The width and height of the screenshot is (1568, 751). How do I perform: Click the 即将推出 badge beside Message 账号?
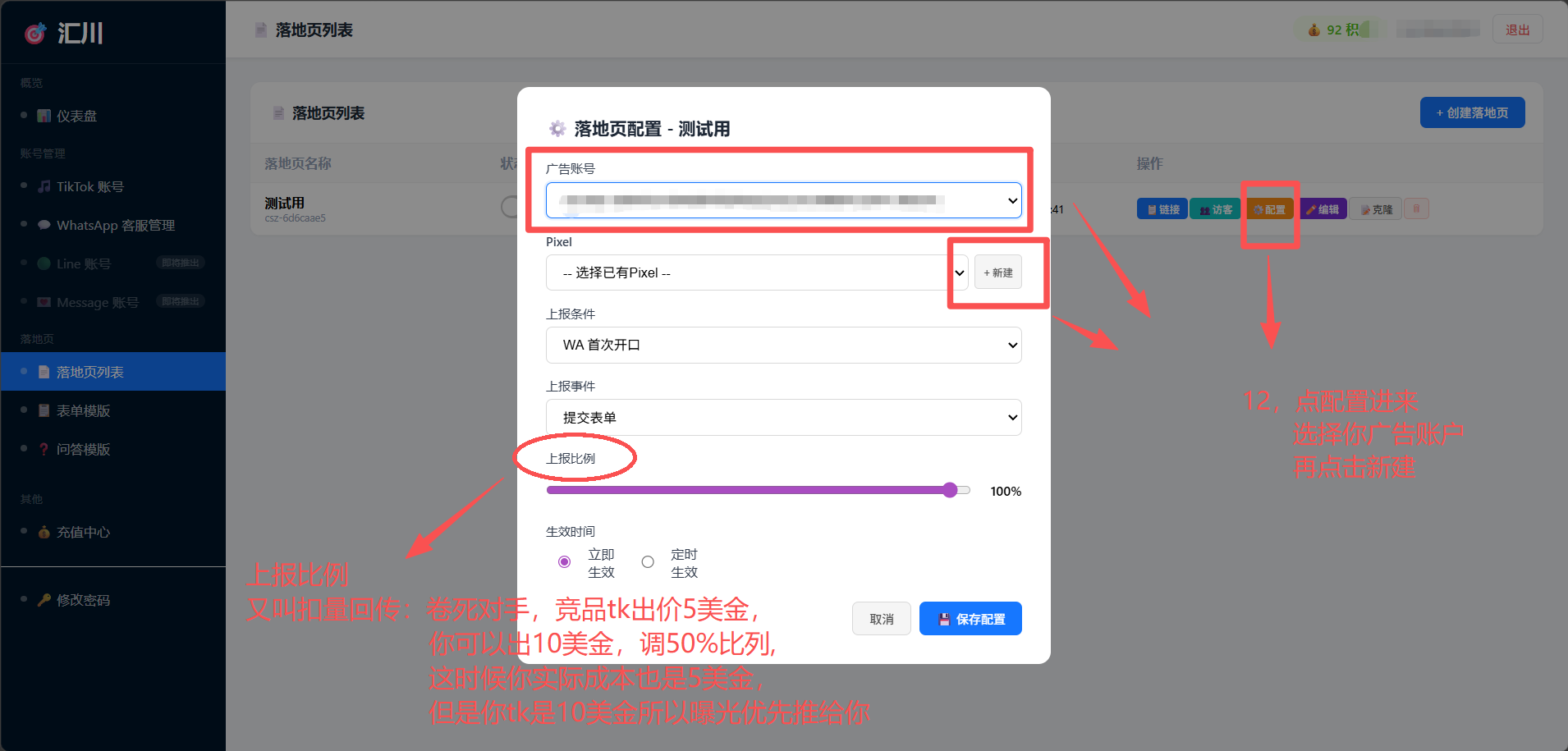coord(181,301)
